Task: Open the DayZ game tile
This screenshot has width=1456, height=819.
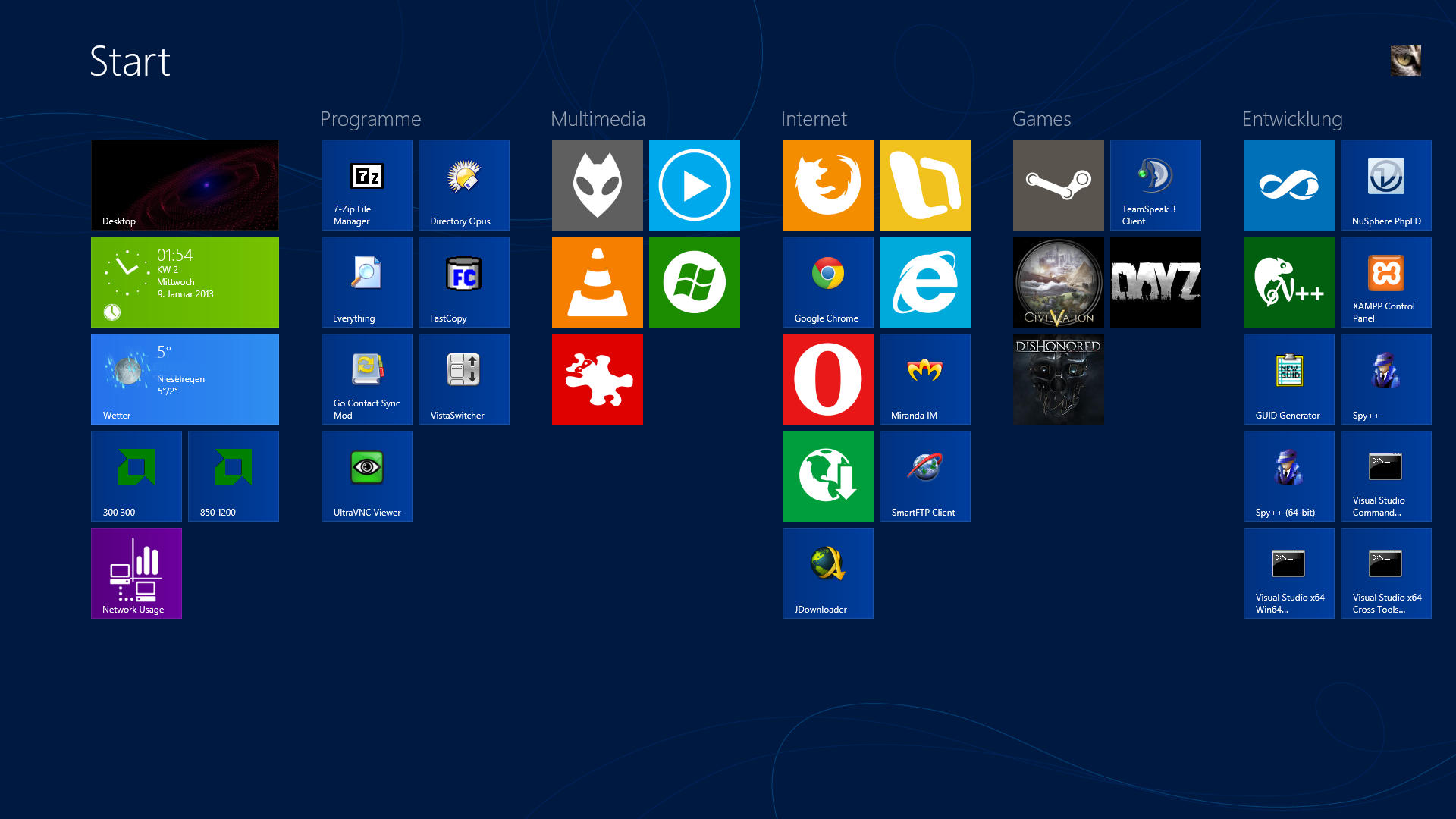Action: (x=1155, y=282)
